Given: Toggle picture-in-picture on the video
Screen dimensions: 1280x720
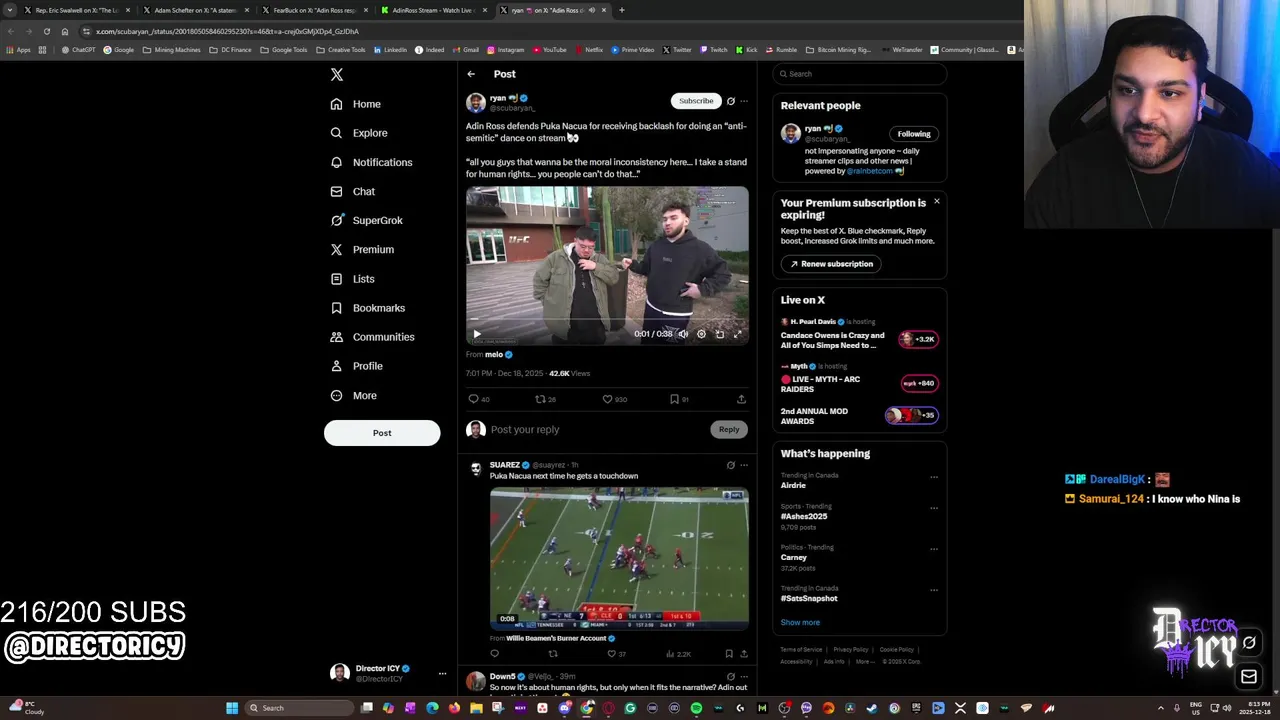Looking at the screenshot, I should coord(720,334).
